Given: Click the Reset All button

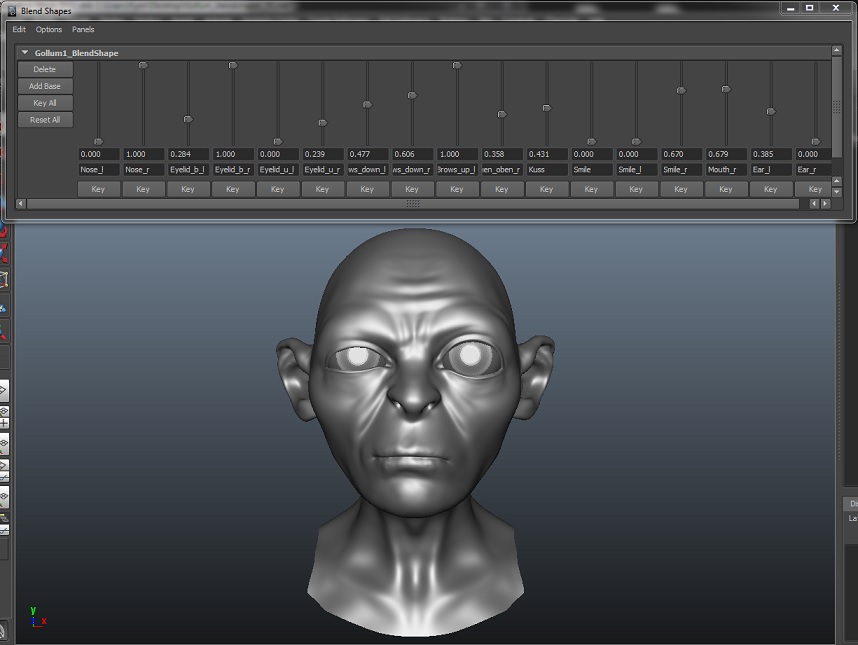Looking at the screenshot, I should (45, 120).
